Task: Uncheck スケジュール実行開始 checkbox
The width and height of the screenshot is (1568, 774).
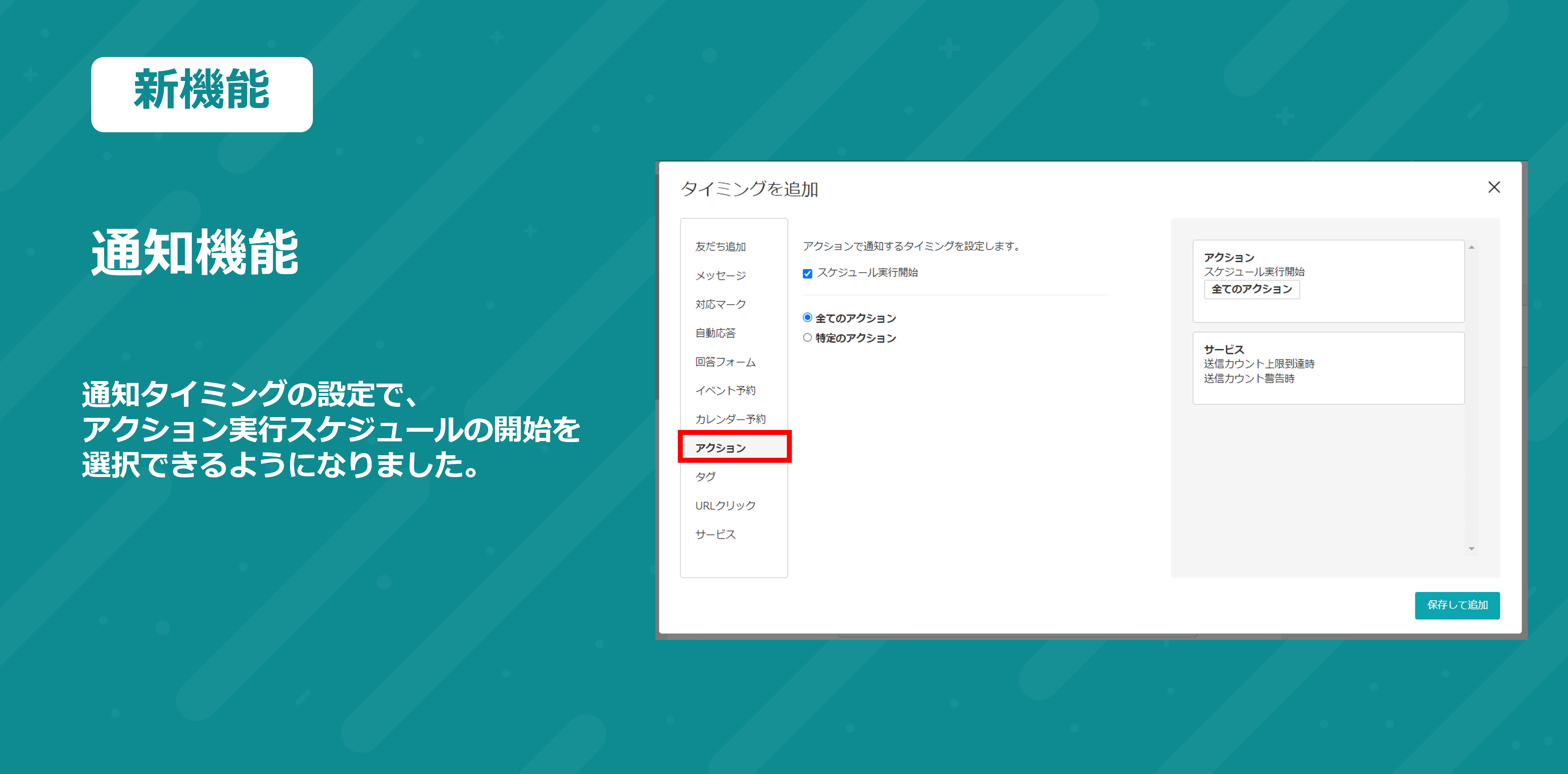Action: click(x=807, y=273)
